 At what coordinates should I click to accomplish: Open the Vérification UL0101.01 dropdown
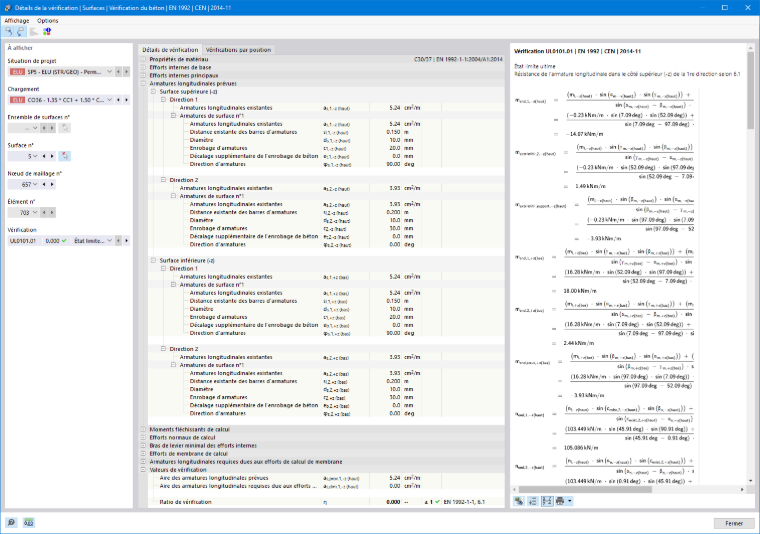(x=110, y=240)
